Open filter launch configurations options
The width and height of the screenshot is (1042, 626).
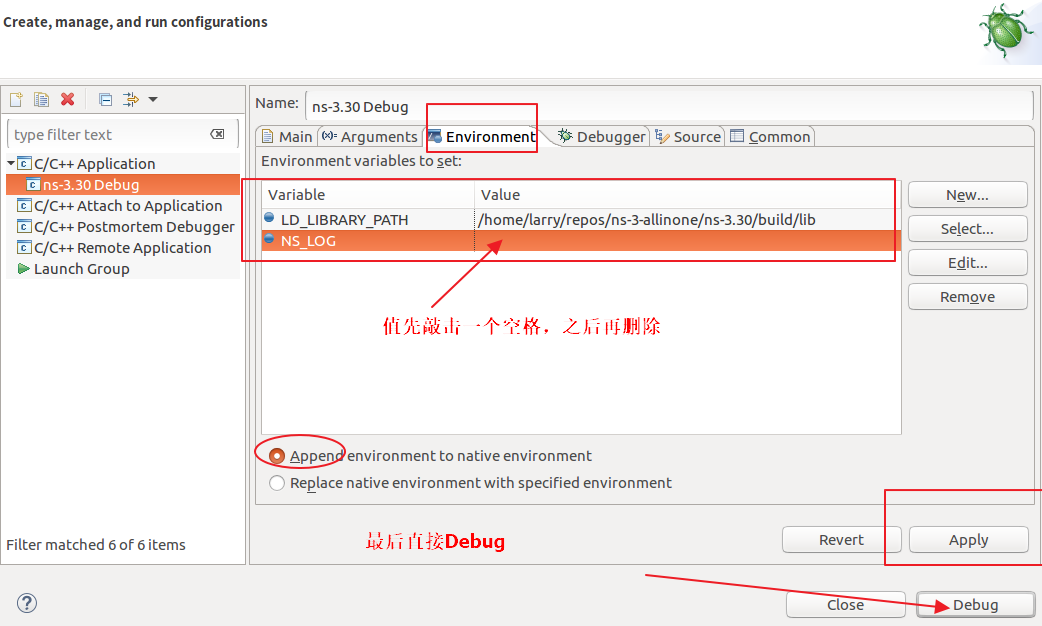tap(129, 99)
